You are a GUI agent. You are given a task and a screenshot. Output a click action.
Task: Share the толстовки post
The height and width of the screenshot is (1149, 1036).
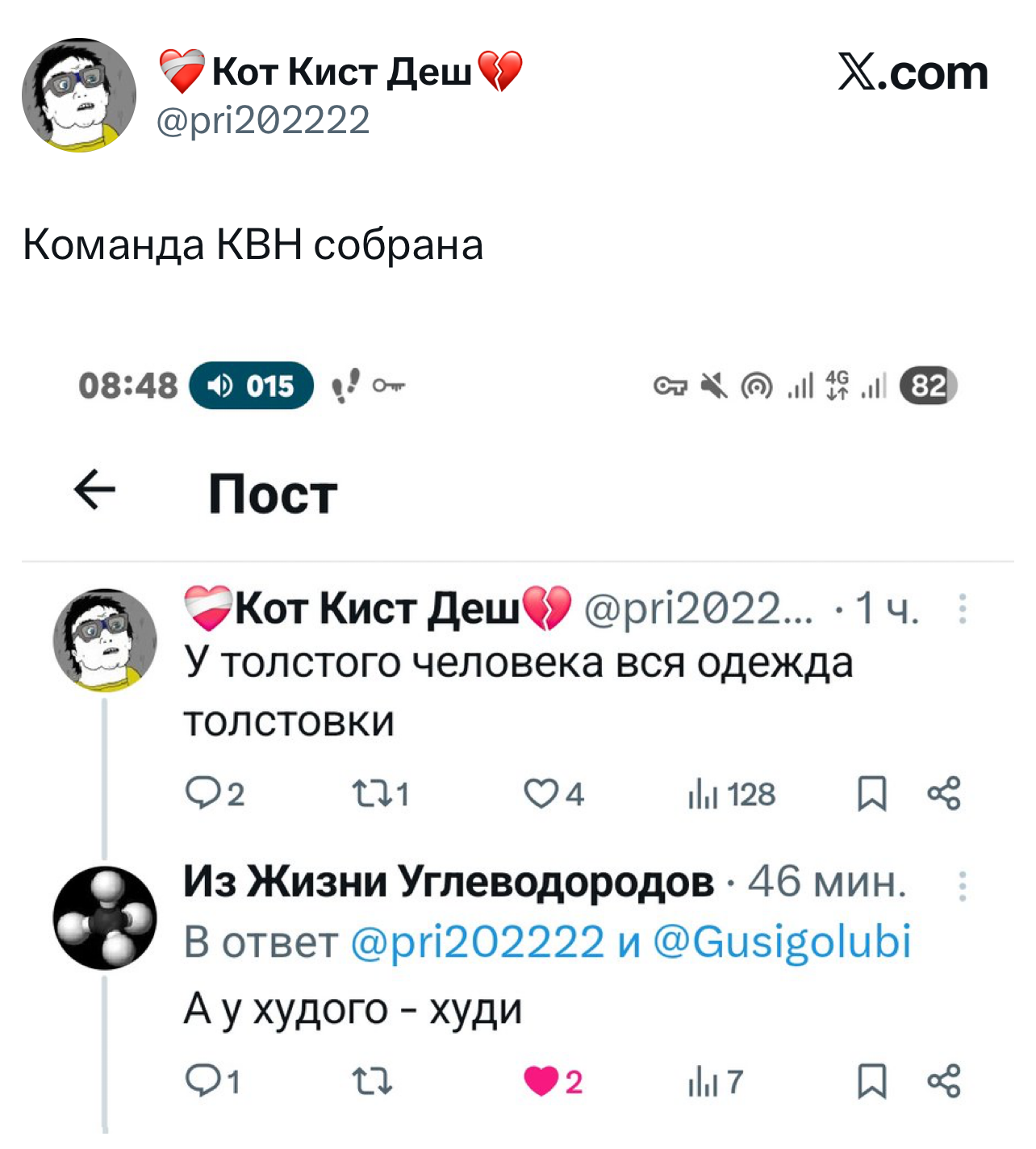tap(944, 793)
